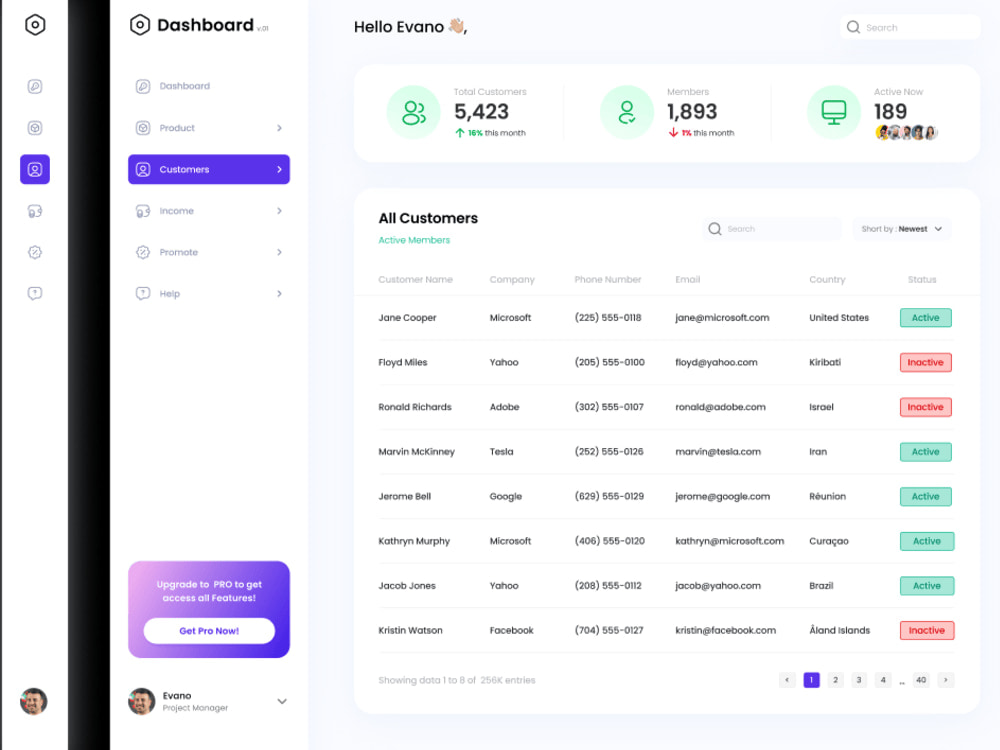Click the Status column header
The height and width of the screenshot is (750, 1000).
pyautogui.click(x=922, y=279)
